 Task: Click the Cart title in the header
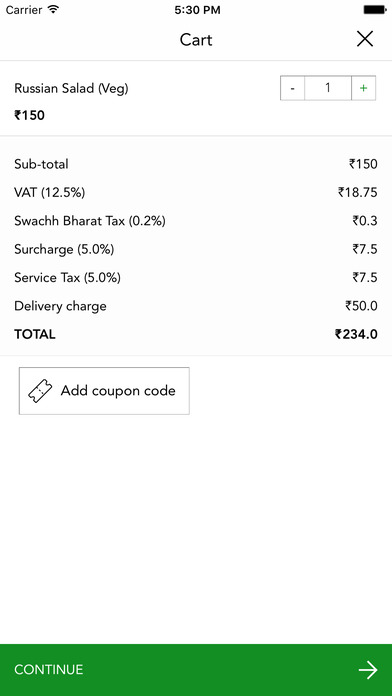click(x=196, y=40)
